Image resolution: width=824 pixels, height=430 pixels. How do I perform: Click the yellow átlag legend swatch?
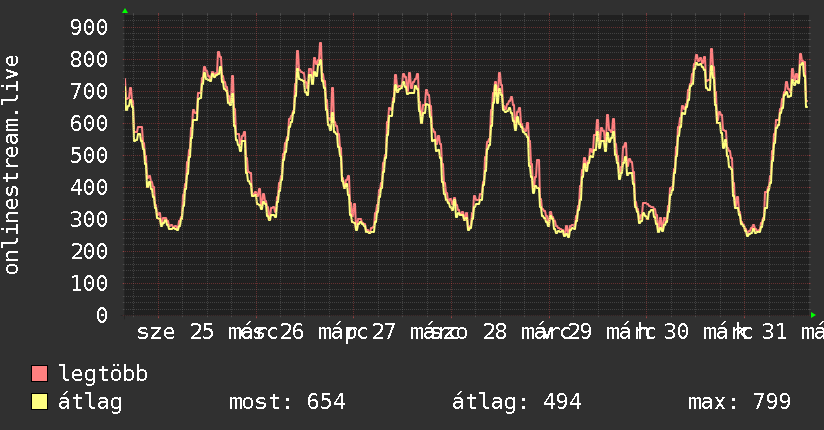39,402
